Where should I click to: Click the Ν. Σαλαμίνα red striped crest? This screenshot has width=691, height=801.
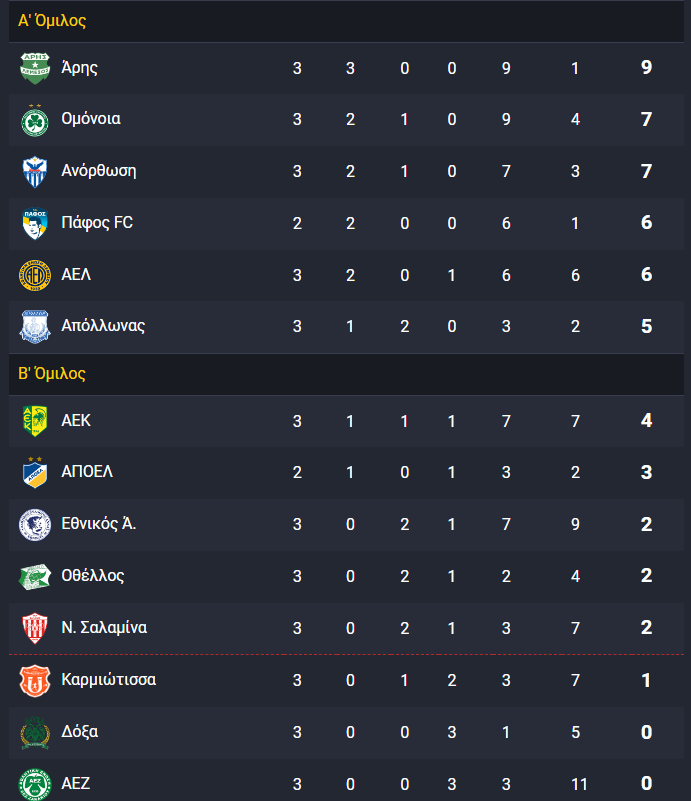coord(35,628)
